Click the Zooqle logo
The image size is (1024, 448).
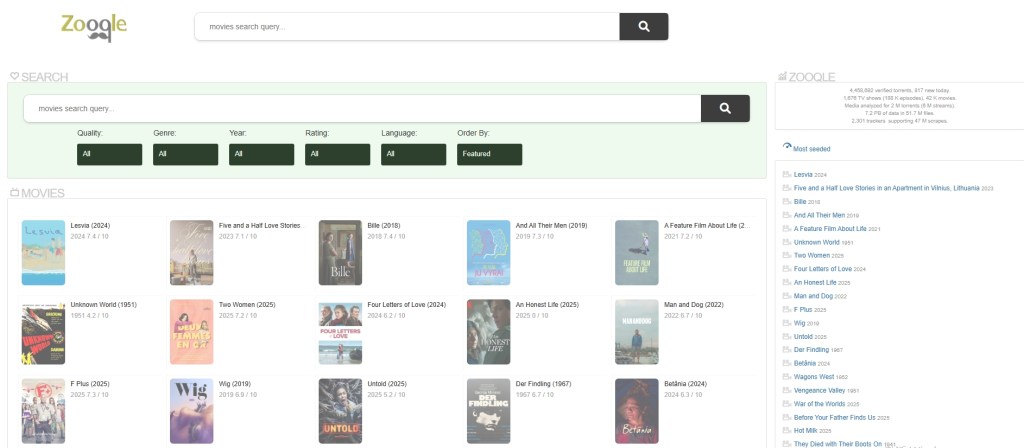(93, 27)
